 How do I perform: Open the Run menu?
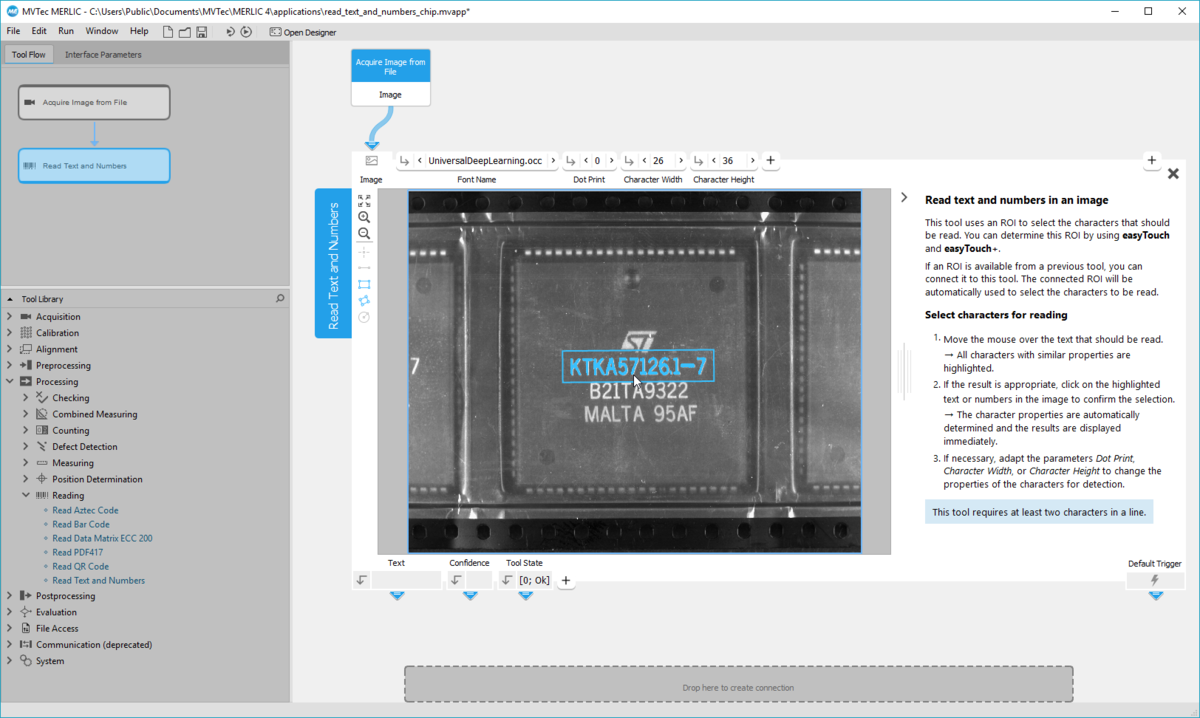(x=65, y=31)
